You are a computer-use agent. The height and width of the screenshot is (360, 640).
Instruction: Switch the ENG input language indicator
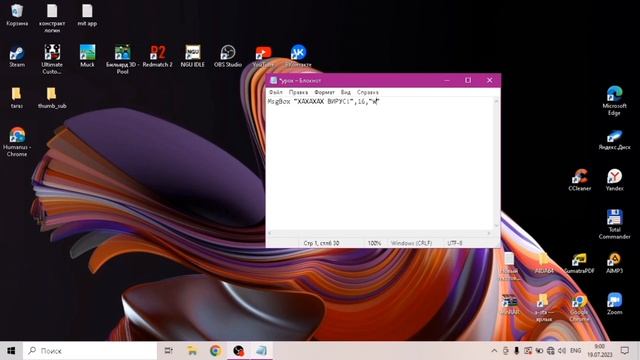(x=576, y=351)
